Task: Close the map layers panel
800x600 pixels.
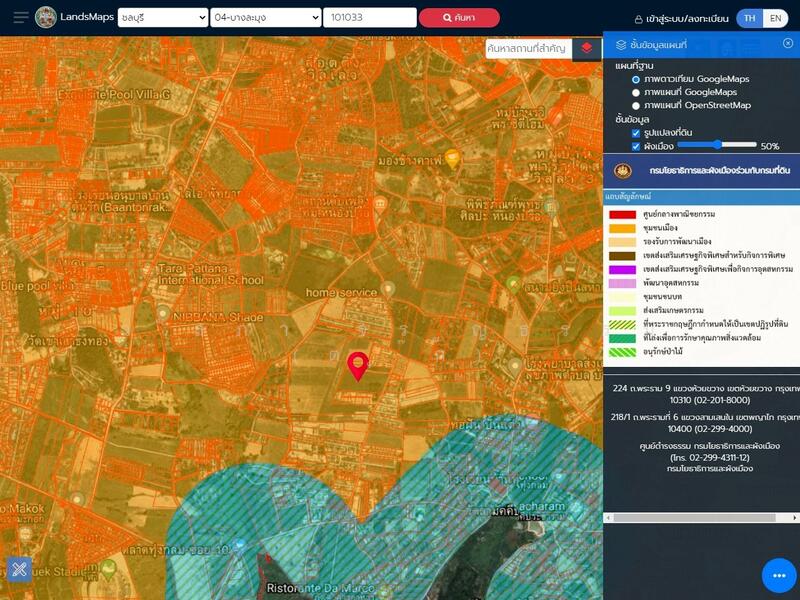Action: (788, 44)
